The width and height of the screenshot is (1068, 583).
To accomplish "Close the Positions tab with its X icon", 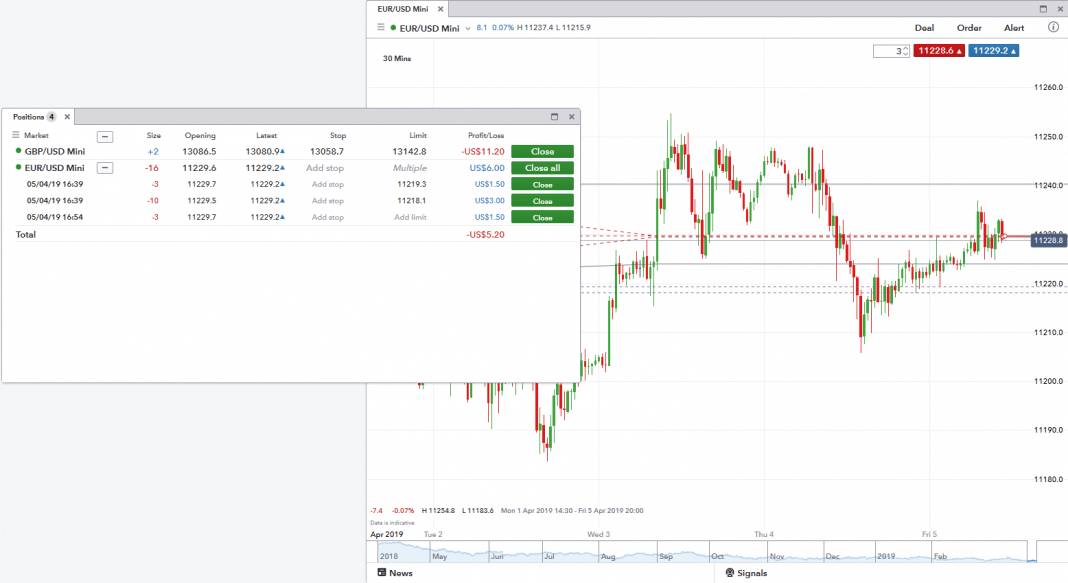I will click(x=68, y=117).
